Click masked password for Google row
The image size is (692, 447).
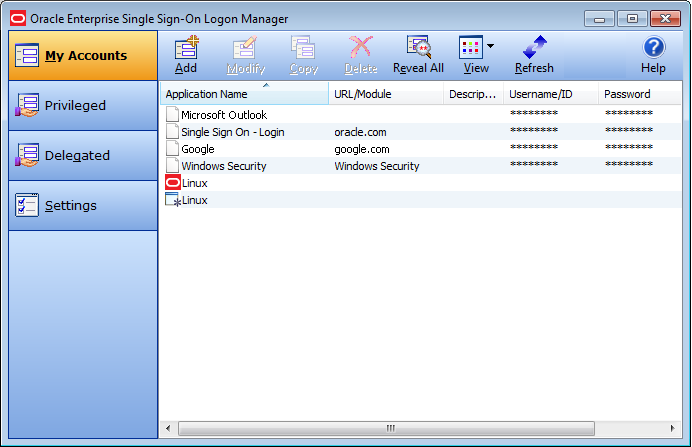click(629, 147)
